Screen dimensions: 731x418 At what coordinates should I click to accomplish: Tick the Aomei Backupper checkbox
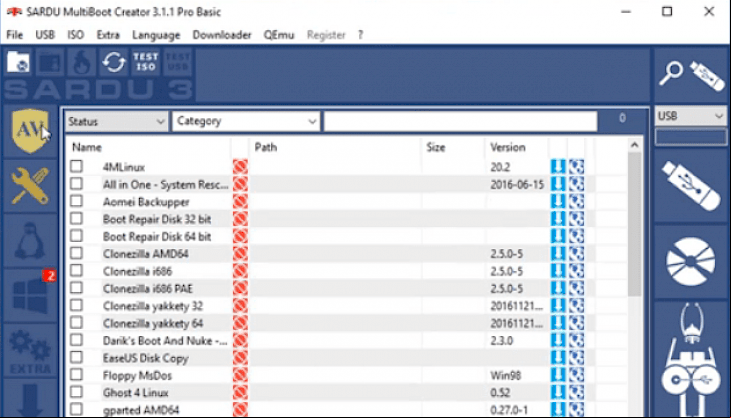pos(76,201)
